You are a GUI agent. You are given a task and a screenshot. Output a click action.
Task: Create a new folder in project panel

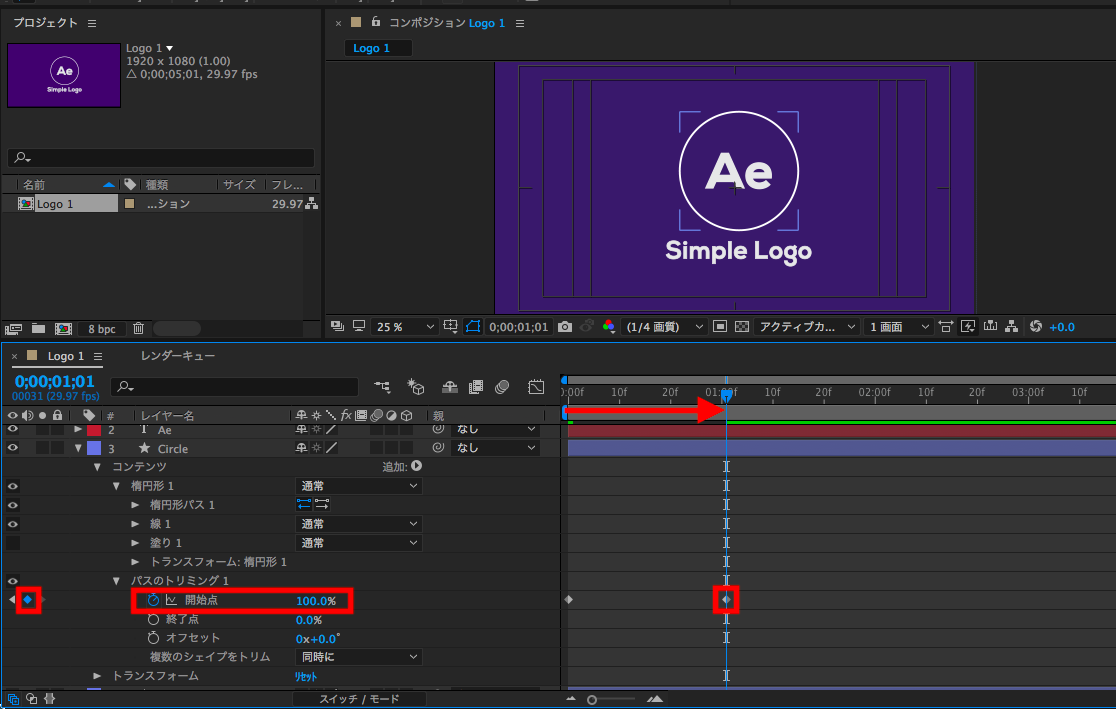[x=38, y=328]
